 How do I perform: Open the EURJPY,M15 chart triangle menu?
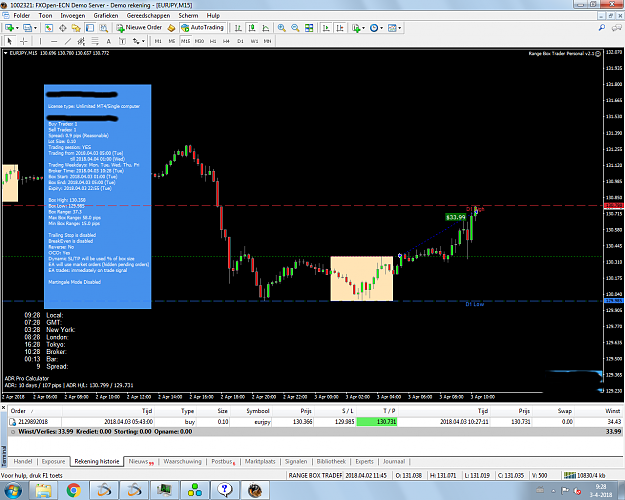click(6, 53)
